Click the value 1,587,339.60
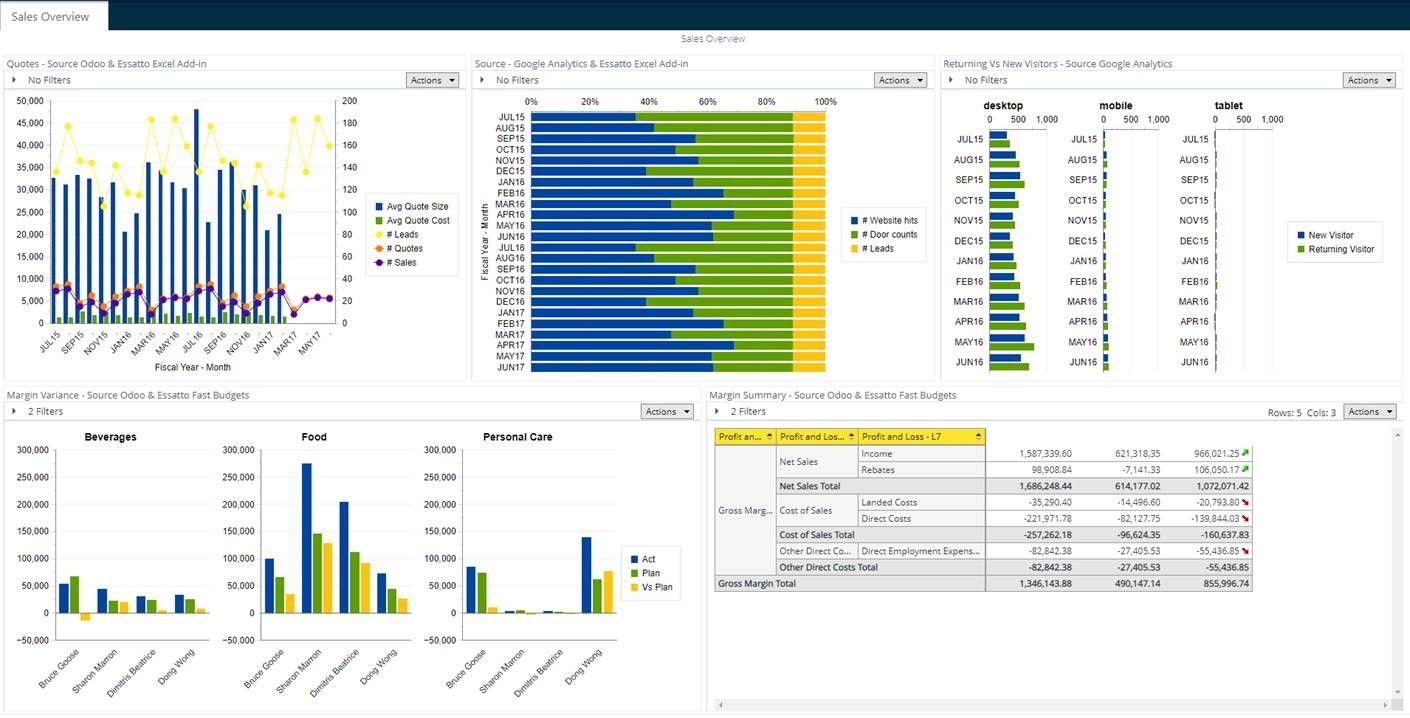This screenshot has height=718, width=1410. [x=1045, y=453]
